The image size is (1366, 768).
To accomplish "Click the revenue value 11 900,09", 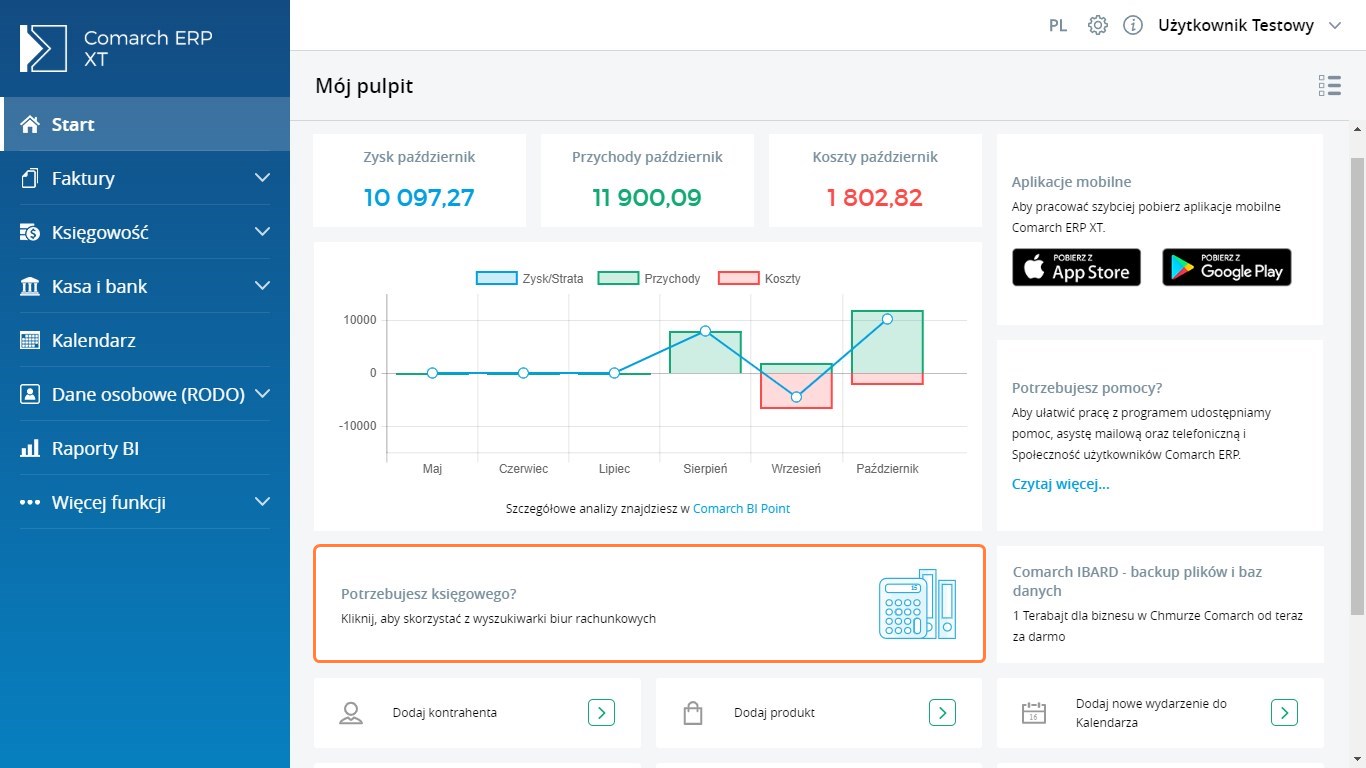I will click(647, 198).
